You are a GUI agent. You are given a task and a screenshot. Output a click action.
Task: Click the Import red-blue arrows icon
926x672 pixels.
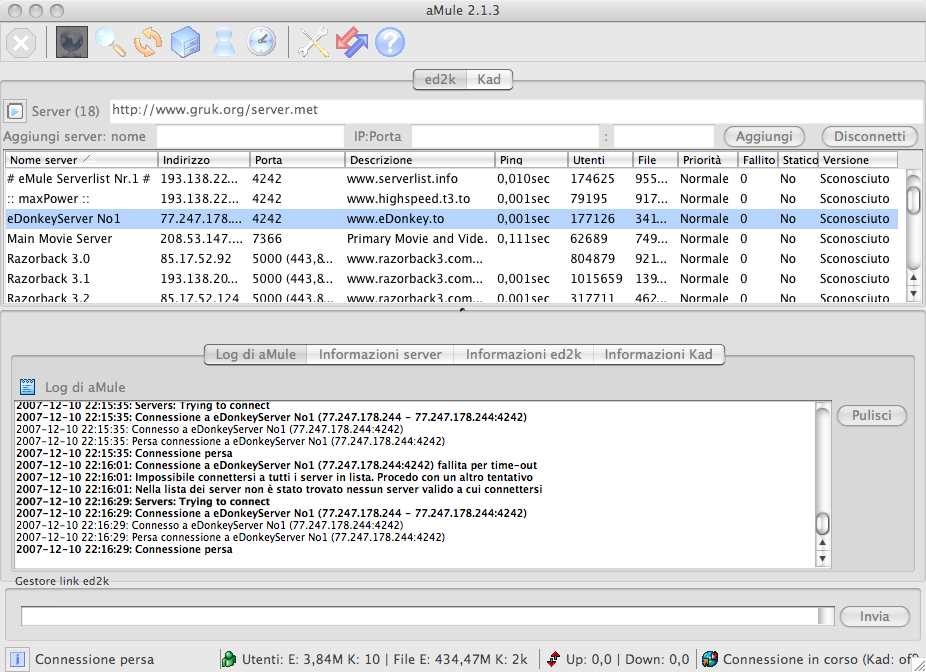point(352,43)
